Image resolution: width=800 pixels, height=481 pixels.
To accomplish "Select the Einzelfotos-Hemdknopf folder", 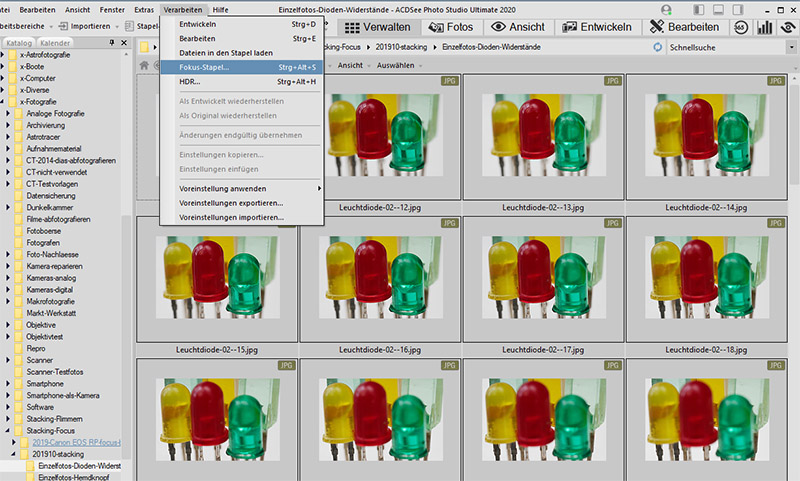I will click(x=74, y=477).
